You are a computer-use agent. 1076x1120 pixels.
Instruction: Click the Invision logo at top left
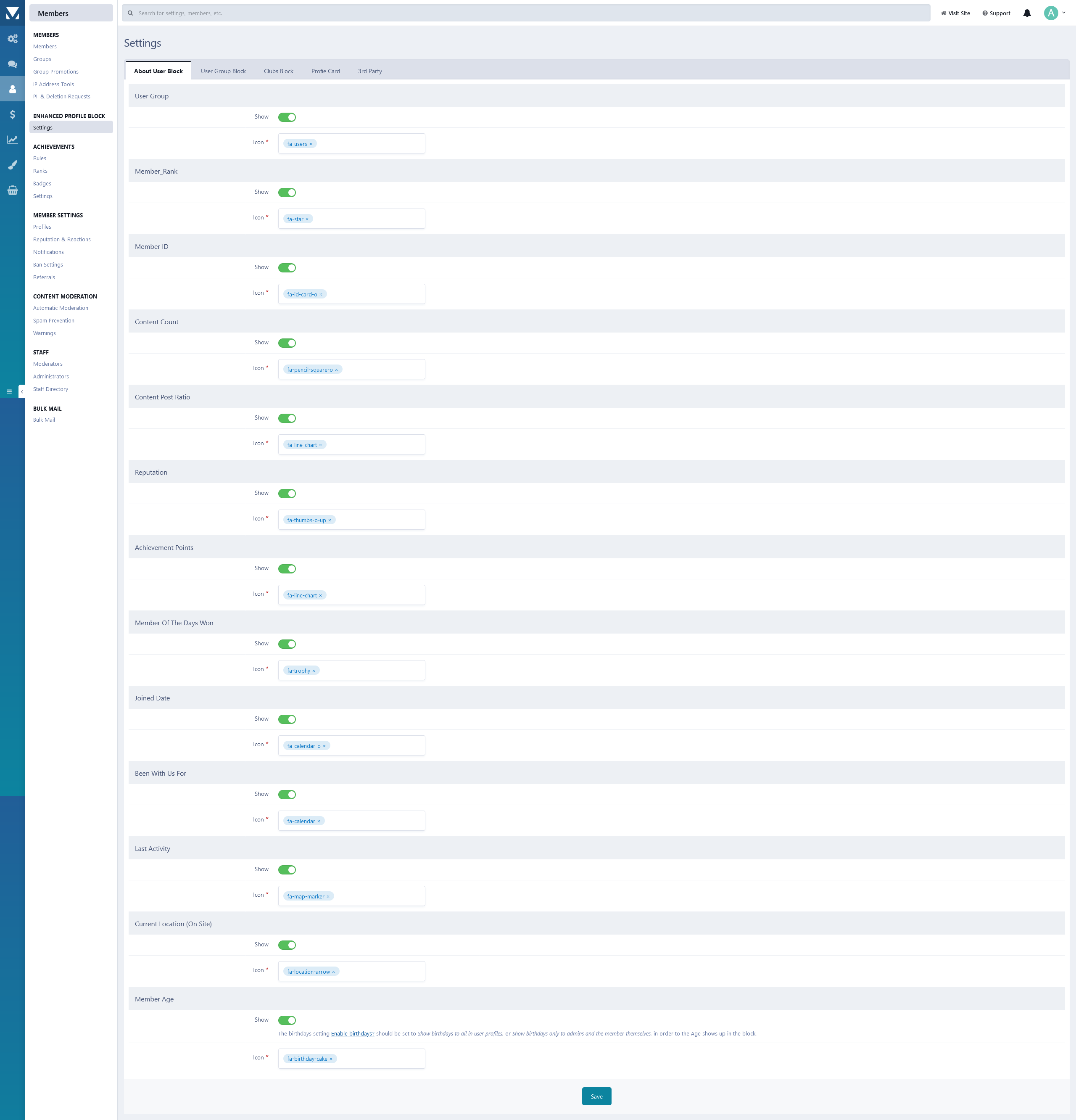tap(13, 13)
